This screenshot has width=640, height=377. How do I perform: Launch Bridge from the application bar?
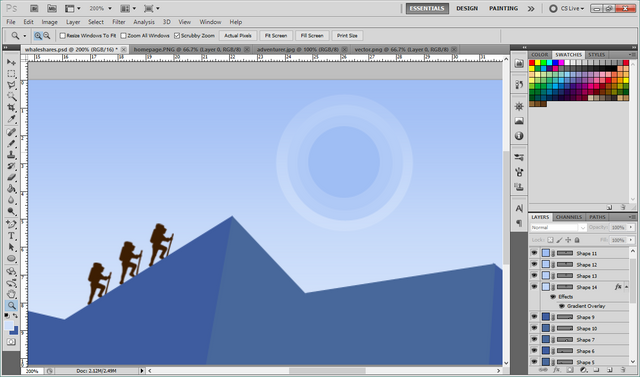(34, 8)
